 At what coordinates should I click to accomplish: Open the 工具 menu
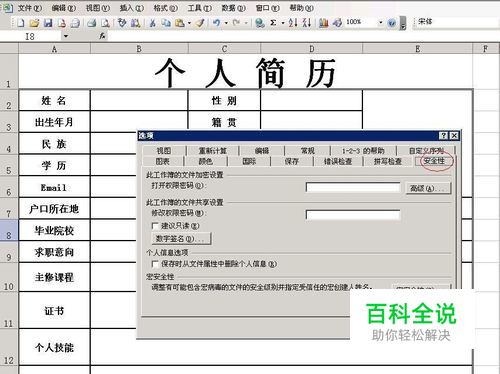point(200,8)
